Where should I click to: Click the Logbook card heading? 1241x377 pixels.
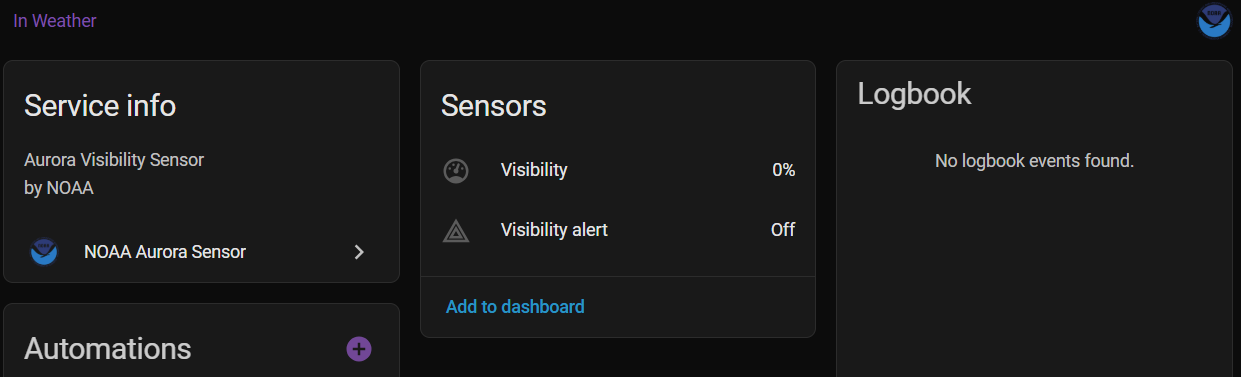[x=915, y=93]
